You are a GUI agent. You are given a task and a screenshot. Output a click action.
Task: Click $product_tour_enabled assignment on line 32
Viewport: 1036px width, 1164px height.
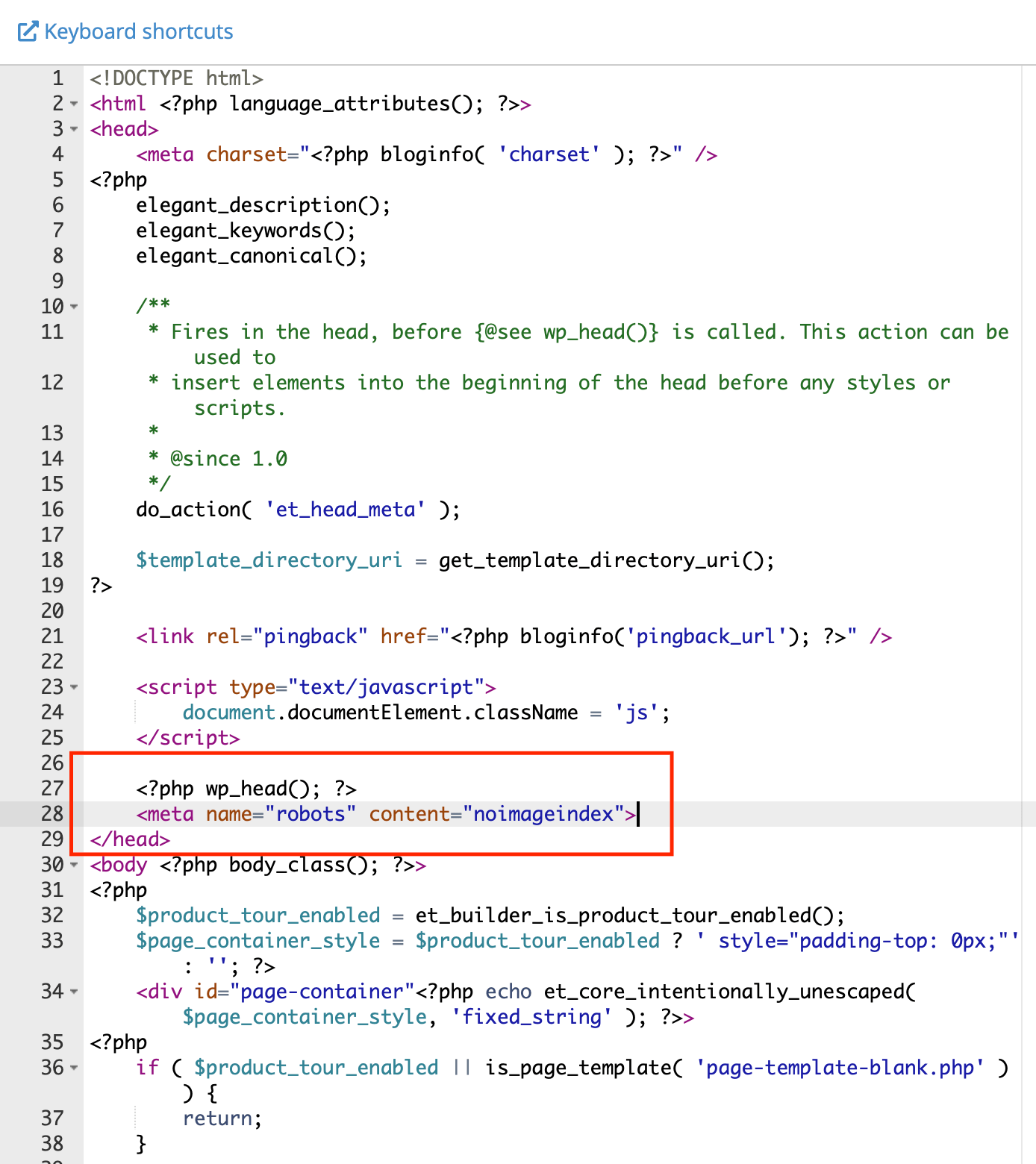[x=490, y=916]
